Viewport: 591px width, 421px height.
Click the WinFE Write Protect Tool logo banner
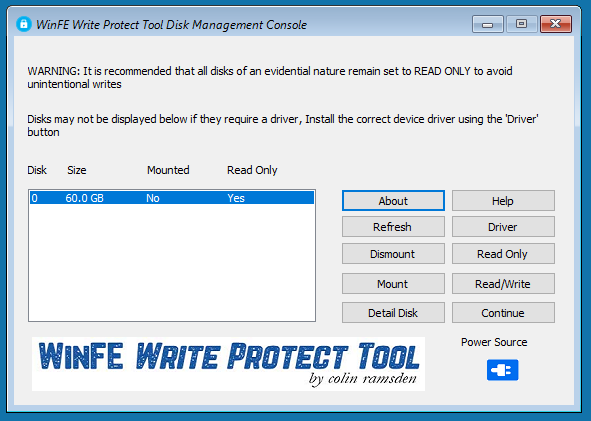point(228,364)
